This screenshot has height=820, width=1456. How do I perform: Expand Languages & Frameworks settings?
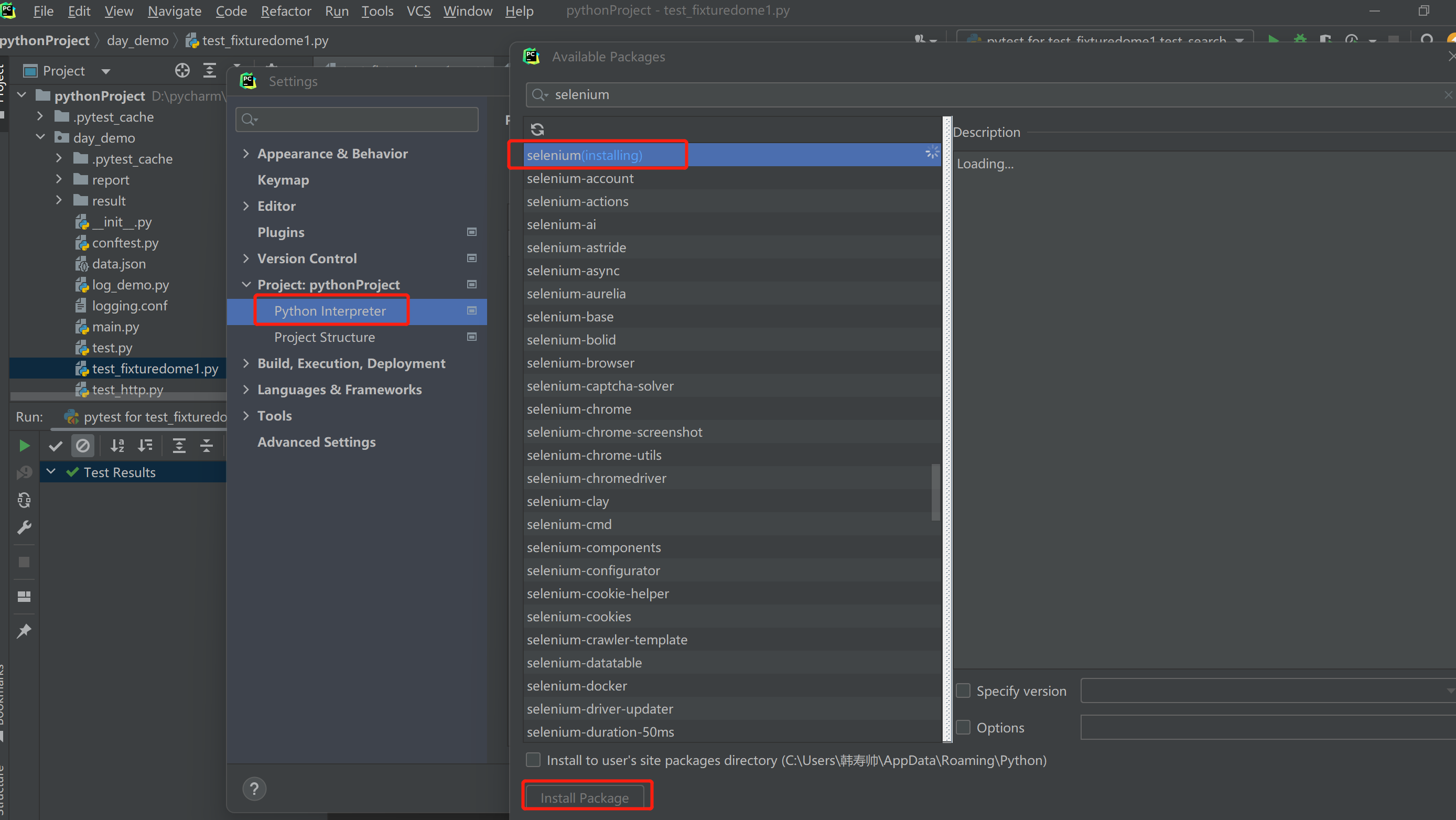(x=246, y=390)
